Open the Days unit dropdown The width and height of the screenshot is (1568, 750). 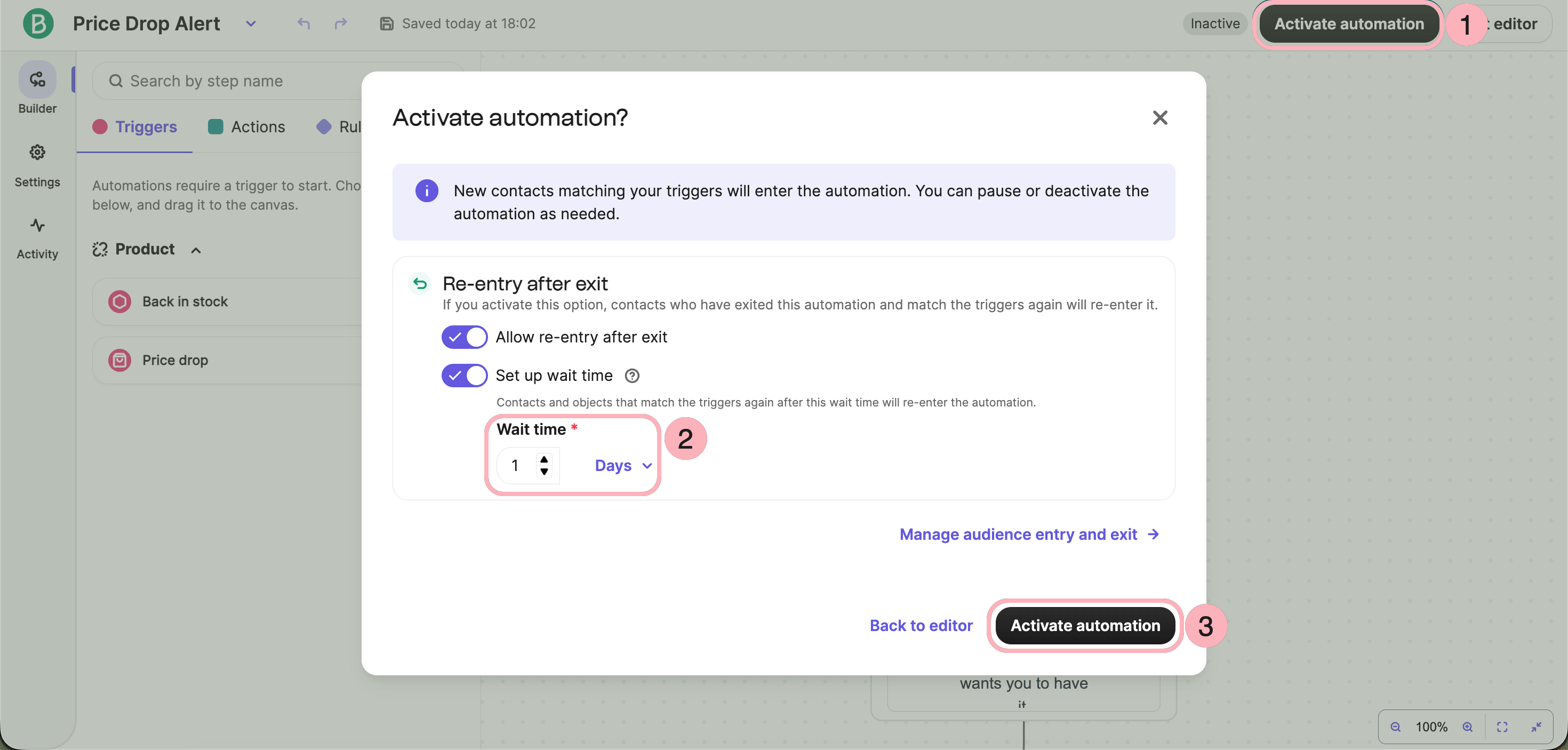click(623, 466)
